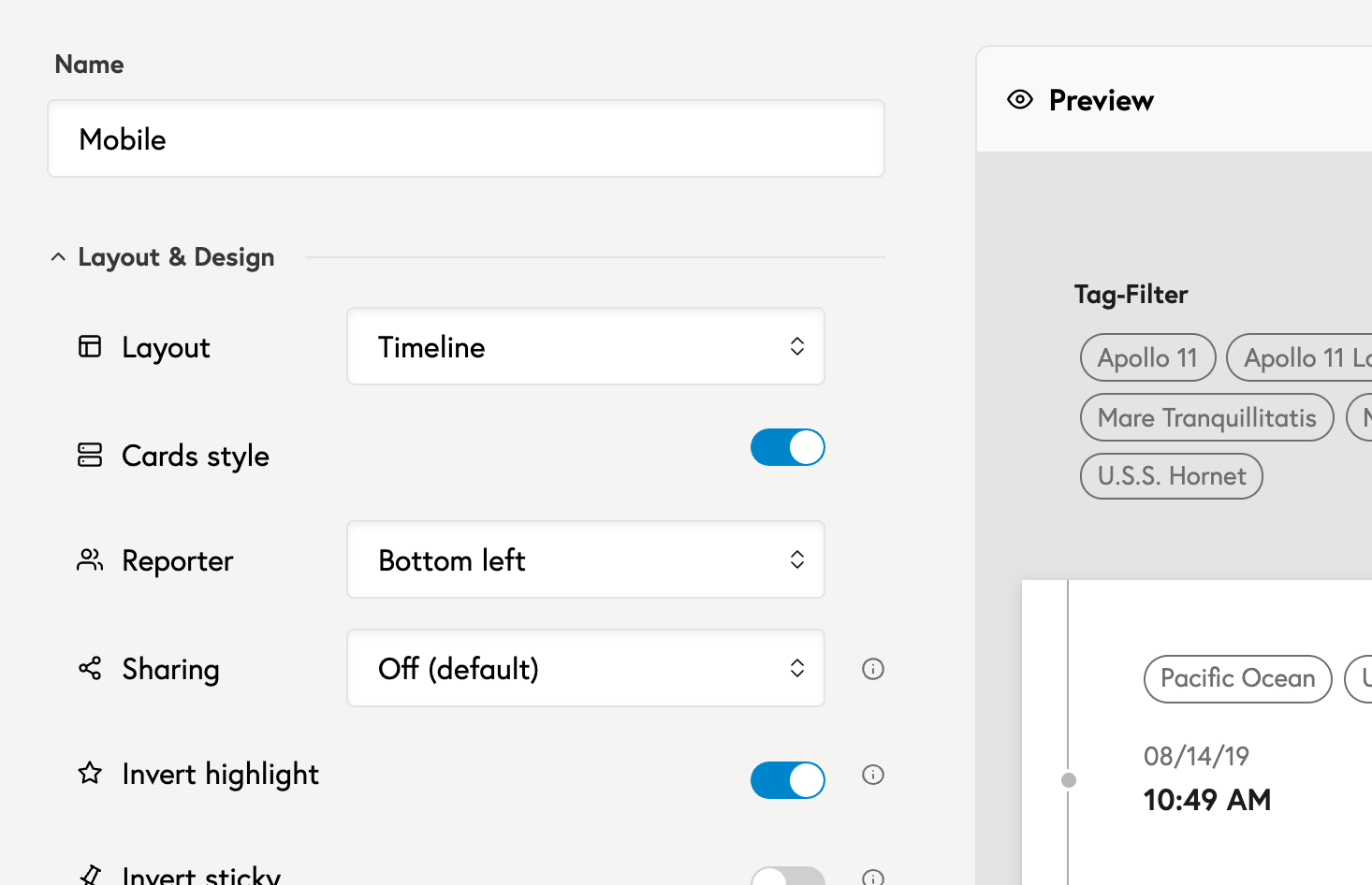The width and height of the screenshot is (1372, 885).
Task: Click the Layout grid icon
Action: 90,347
